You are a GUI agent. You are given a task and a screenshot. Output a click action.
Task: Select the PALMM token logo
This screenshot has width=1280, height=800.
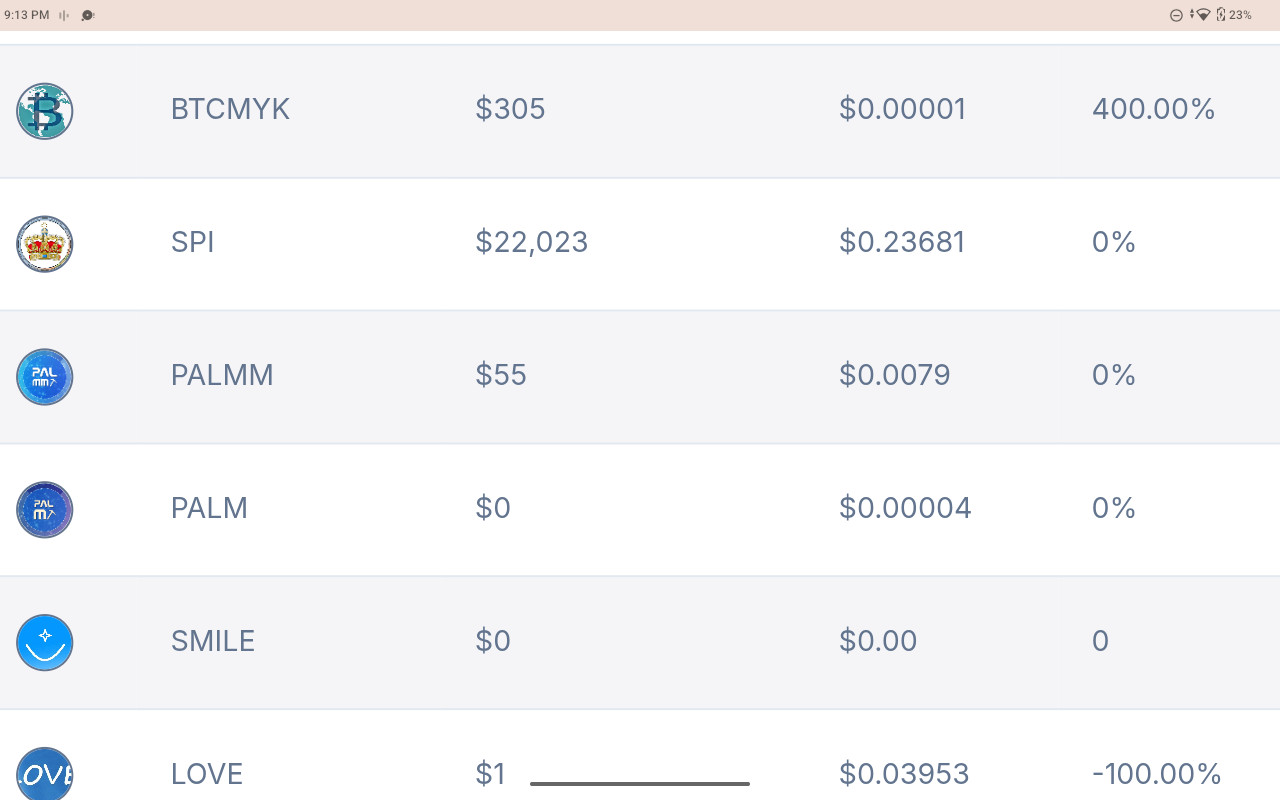pyautogui.click(x=45, y=377)
